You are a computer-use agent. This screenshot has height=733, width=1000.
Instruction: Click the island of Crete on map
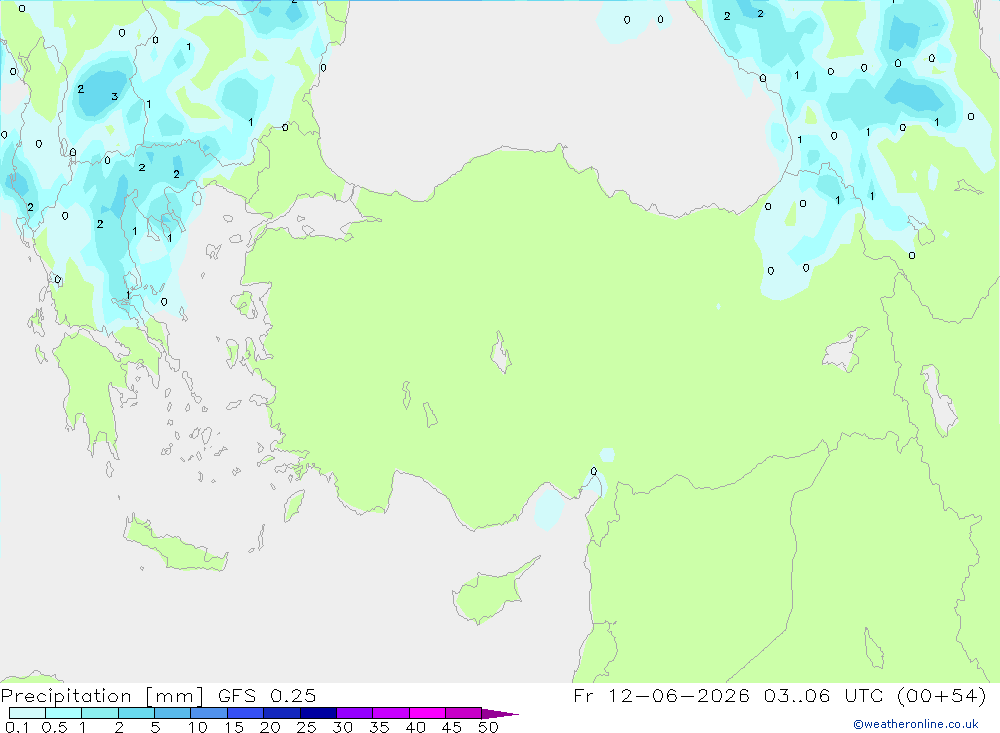pyautogui.click(x=173, y=546)
